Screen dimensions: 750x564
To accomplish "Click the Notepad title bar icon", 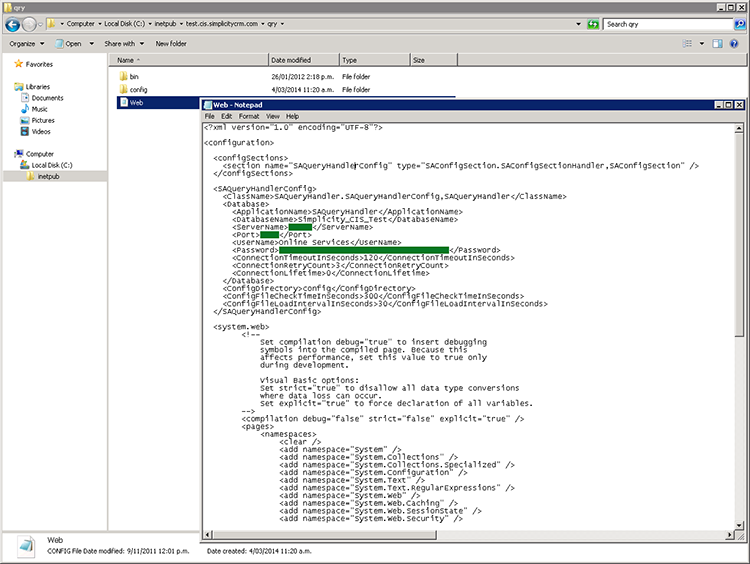I will pyautogui.click(x=208, y=105).
